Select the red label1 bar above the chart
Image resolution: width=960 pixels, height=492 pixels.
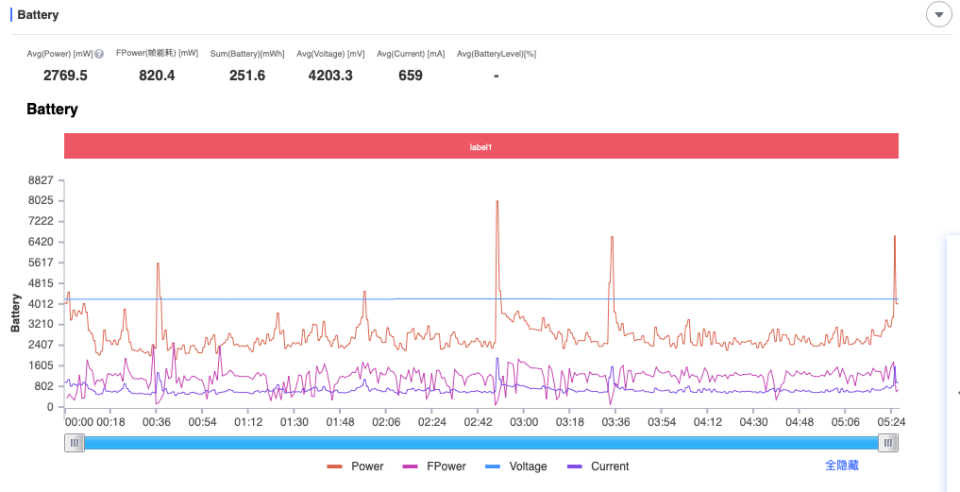[x=481, y=146]
